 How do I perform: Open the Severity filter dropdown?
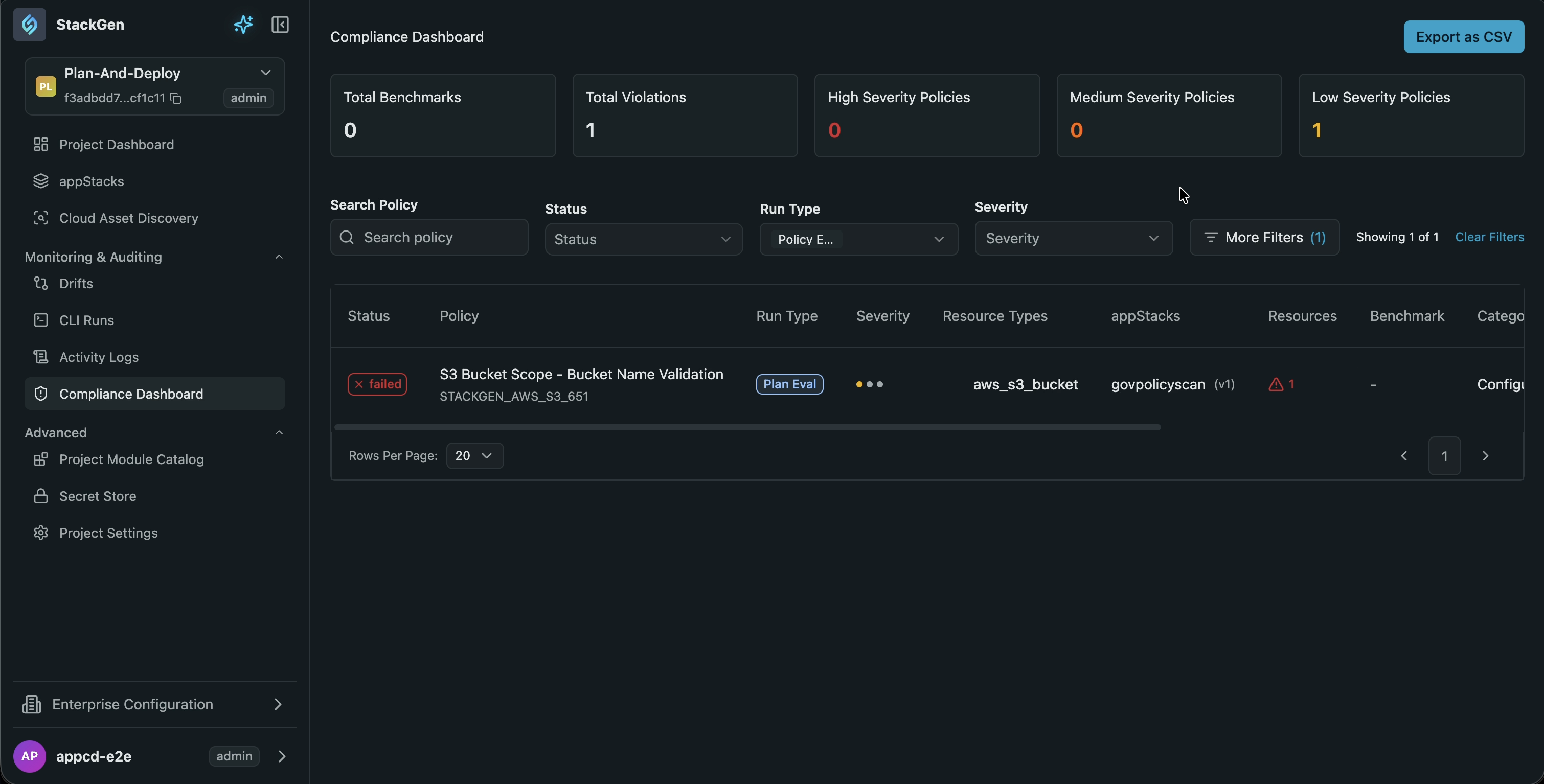coord(1074,238)
